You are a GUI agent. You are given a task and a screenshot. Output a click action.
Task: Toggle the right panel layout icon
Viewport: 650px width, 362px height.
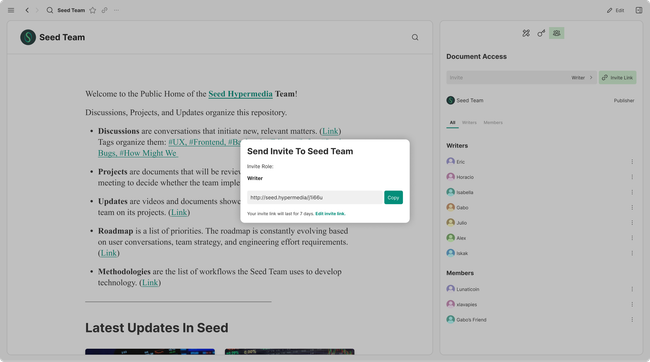pyautogui.click(x=639, y=10)
